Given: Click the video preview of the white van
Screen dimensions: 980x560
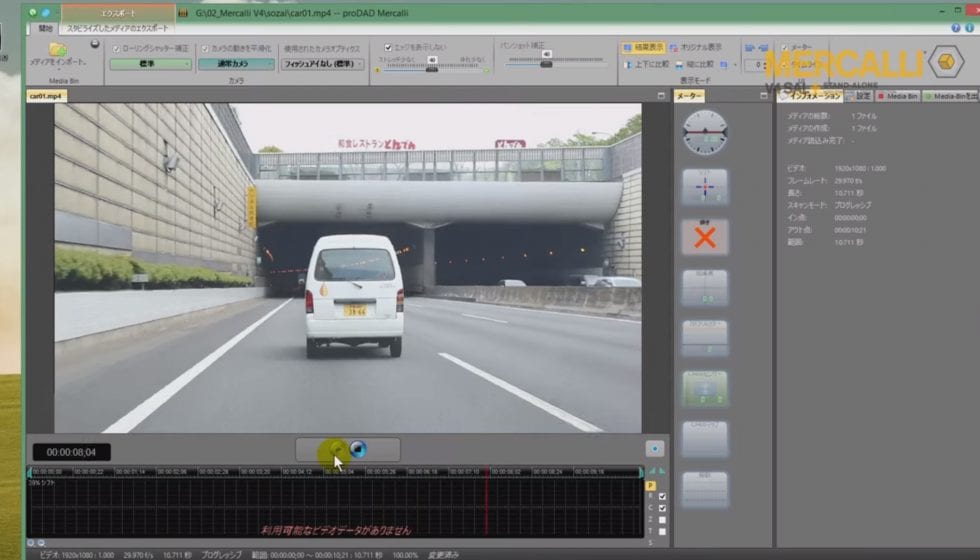Looking at the screenshot, I should 348,268.
